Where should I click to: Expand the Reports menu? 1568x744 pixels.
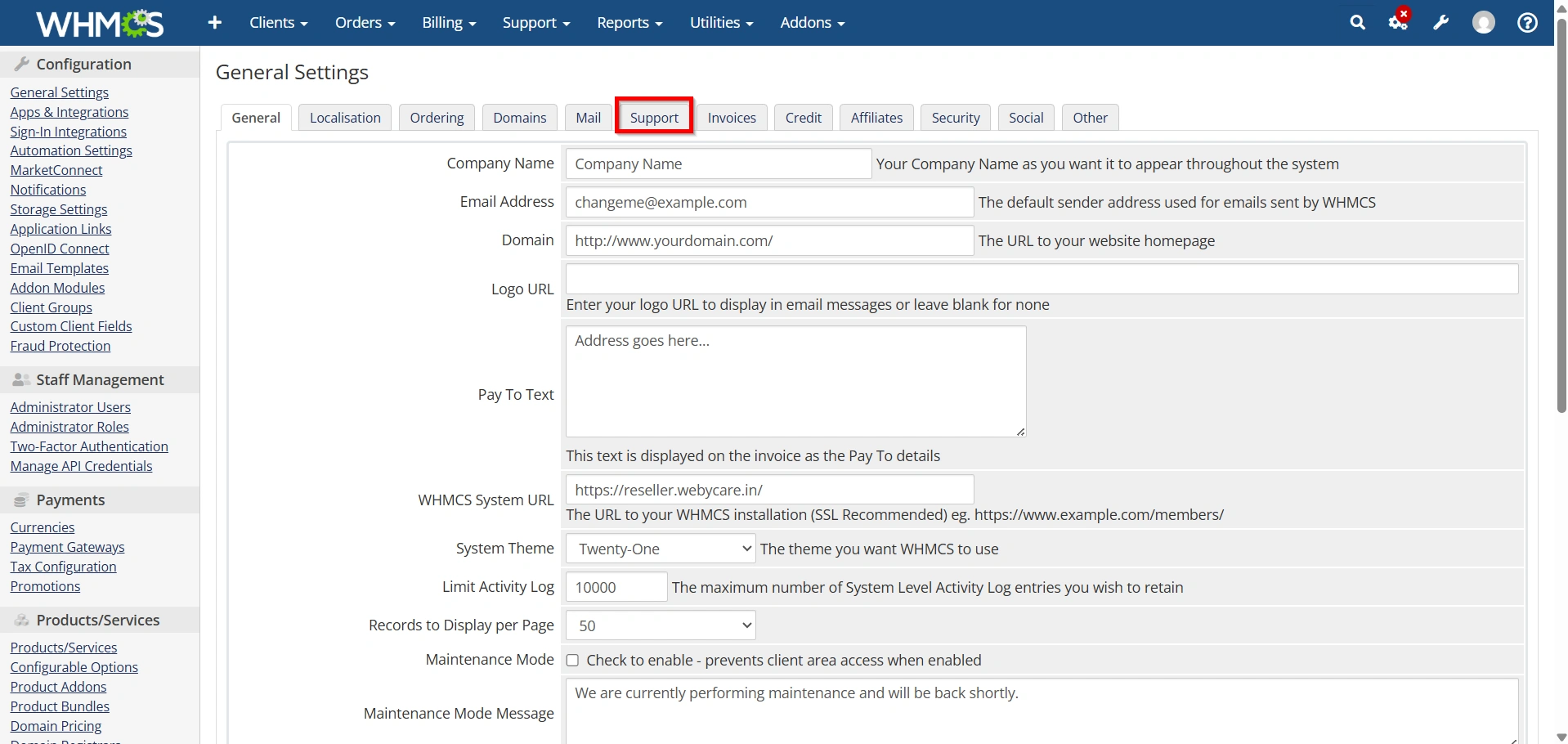tap(629, 23)
